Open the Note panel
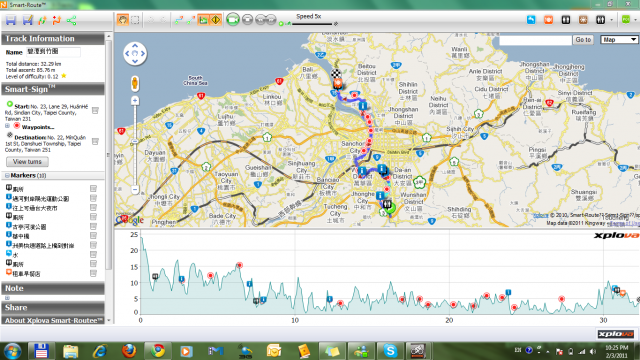The width and height of the screenshot is (640, 360). (x=53, y=288)
